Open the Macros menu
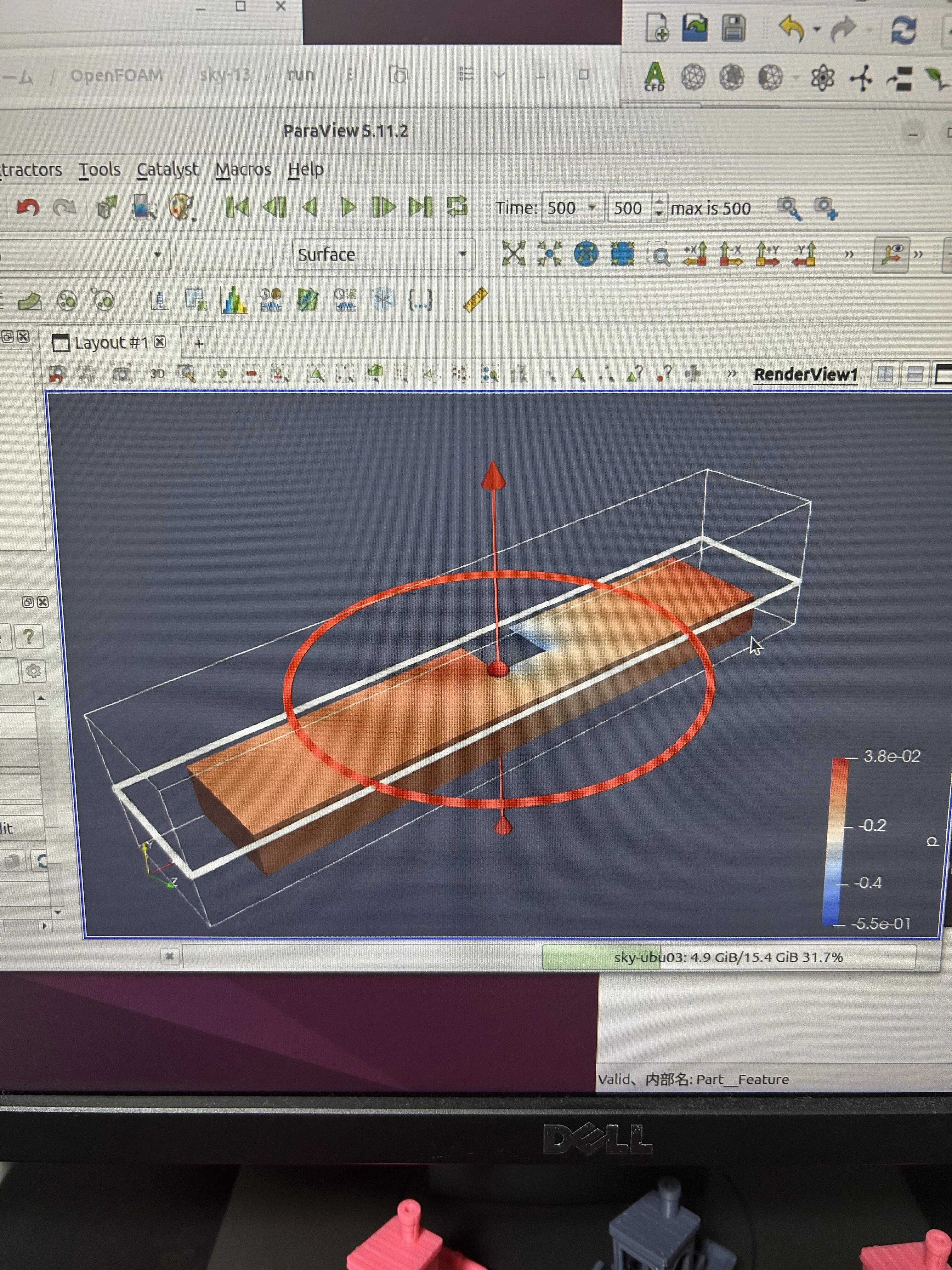Image resolution: width=952 pixels, height=1270 pixels. point(243,170)
